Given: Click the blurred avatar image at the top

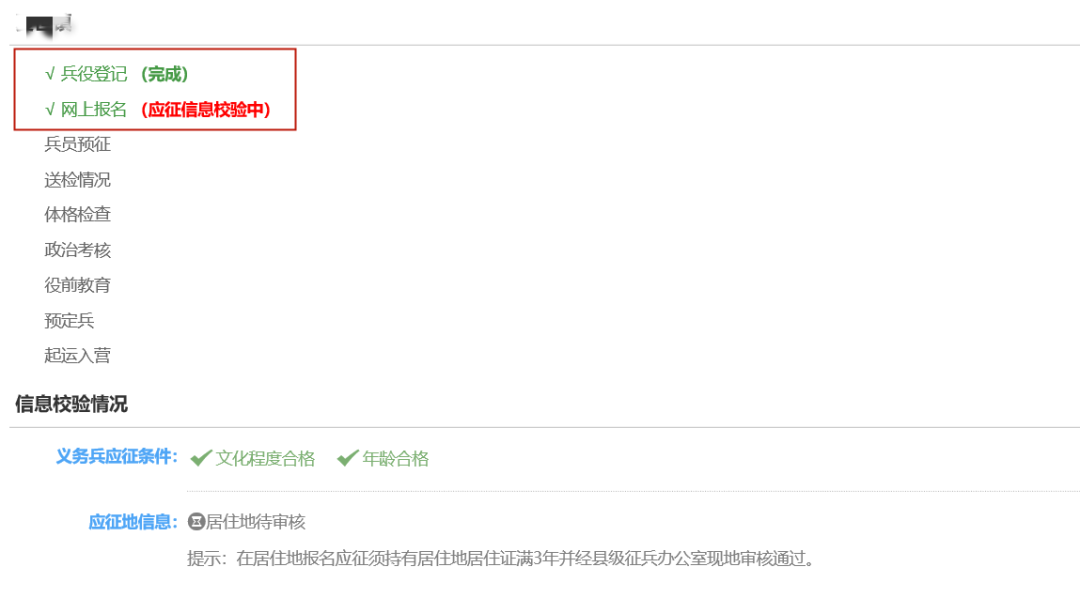Looking at the screenshot, I should tap(45, 26).
